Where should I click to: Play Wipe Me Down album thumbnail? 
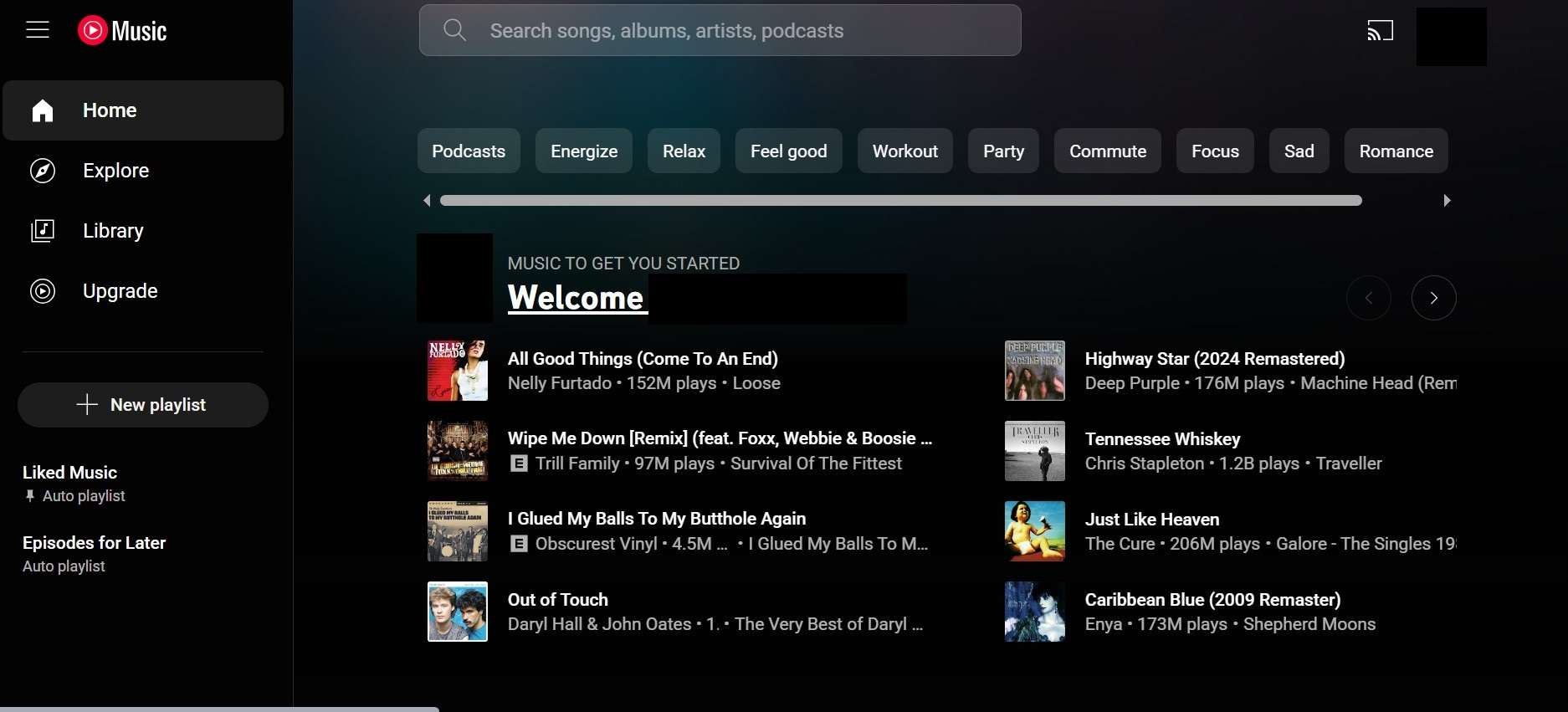pos(458,451)
